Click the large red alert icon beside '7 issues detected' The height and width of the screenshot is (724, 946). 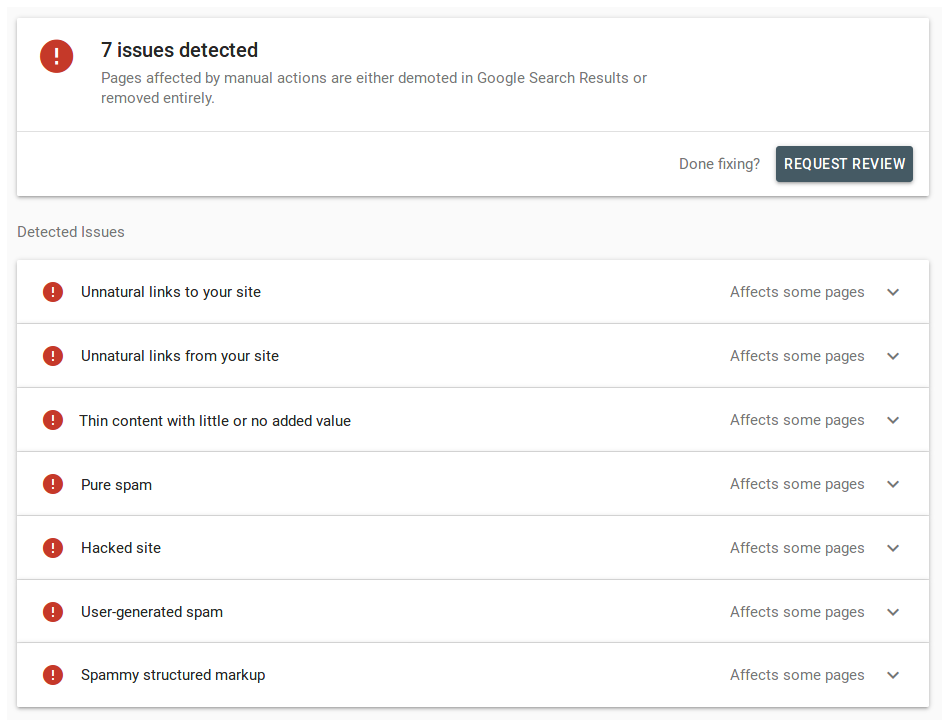coord(56,56)
